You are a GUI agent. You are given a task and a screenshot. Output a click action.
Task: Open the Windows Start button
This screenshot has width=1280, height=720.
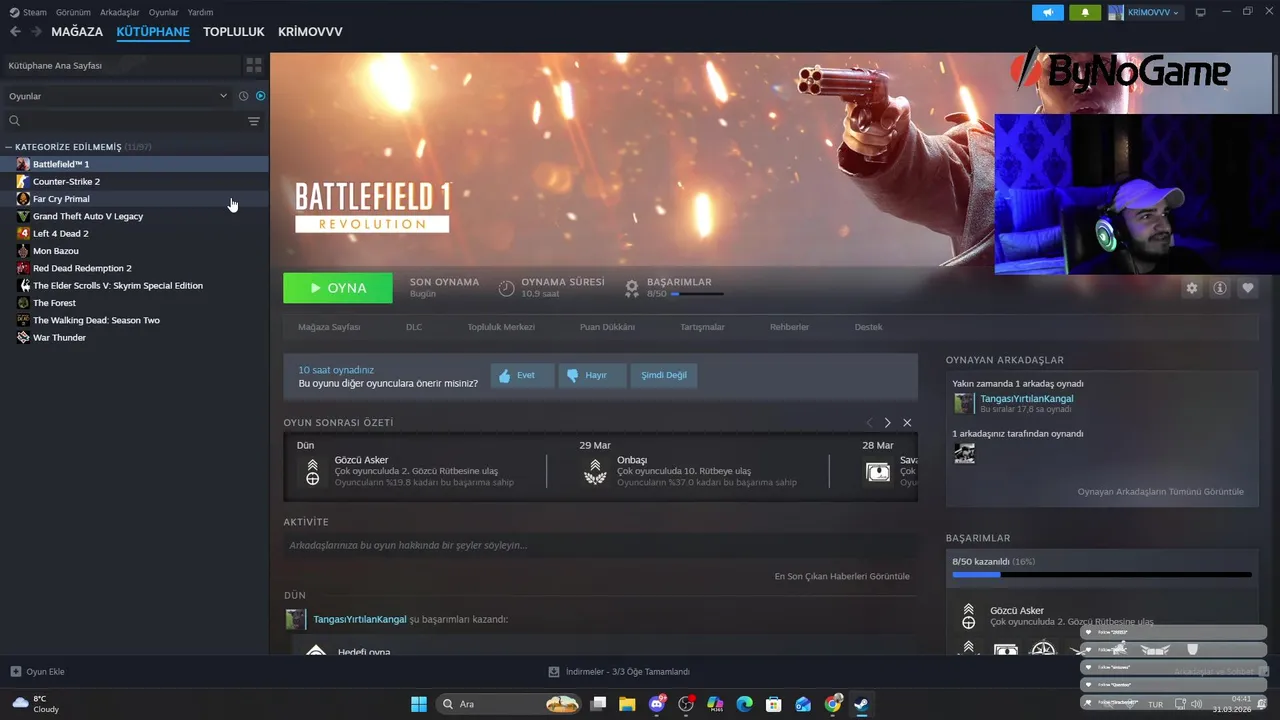coord(419,704)
